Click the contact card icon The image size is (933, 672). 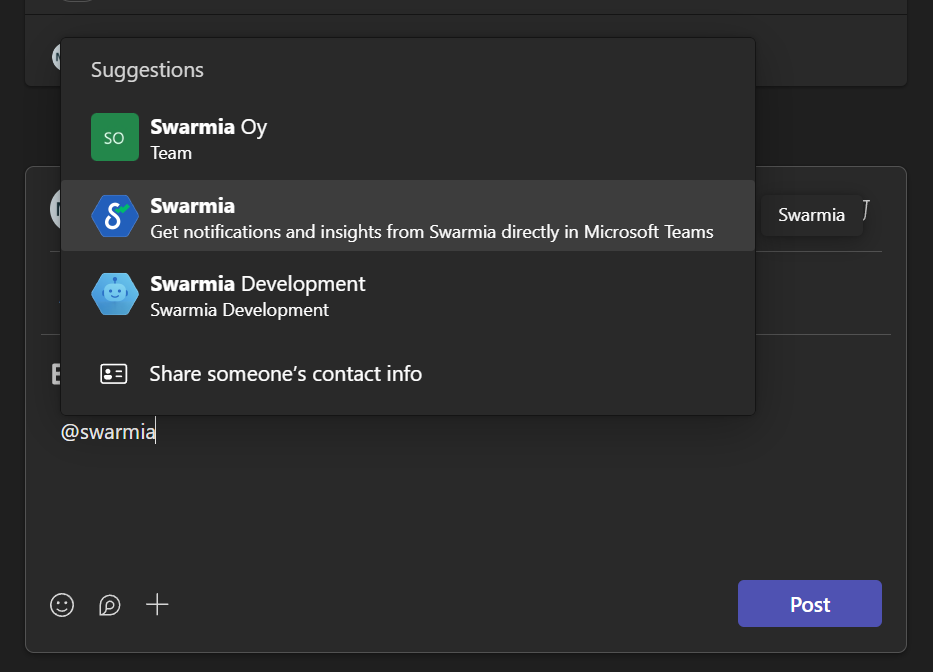click(114, 374)
